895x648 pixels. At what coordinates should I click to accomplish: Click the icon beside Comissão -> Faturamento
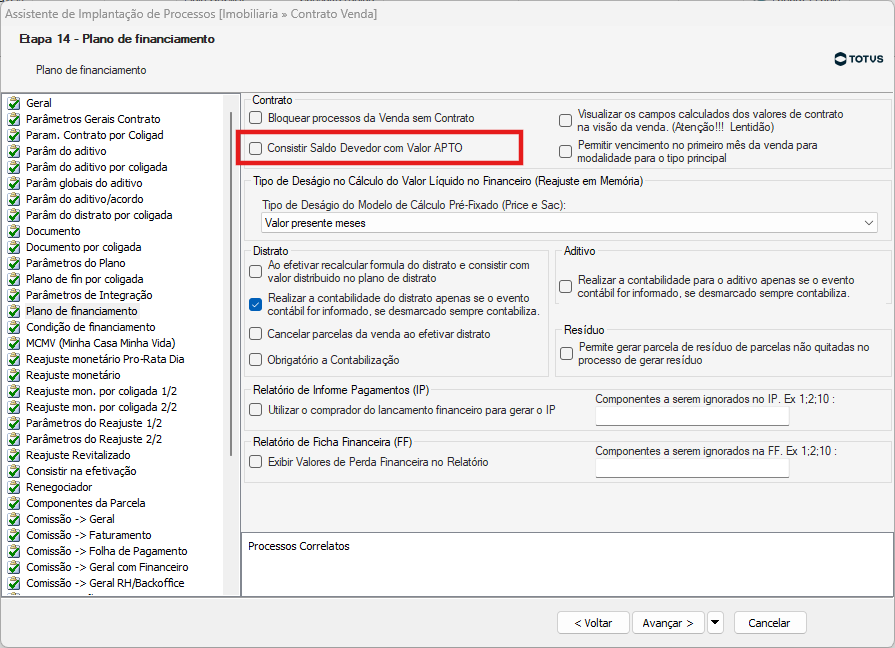click(x=14, y=535)
